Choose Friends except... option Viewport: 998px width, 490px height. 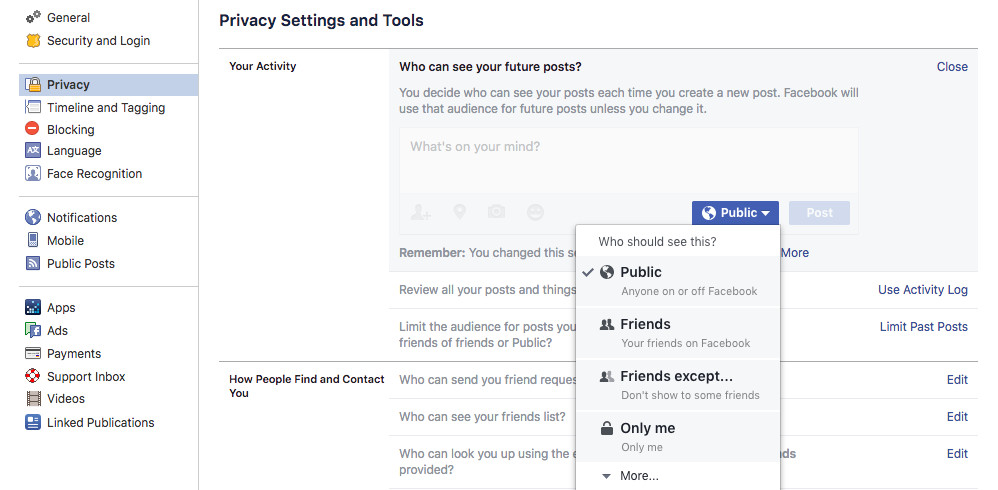click(677, 385)
